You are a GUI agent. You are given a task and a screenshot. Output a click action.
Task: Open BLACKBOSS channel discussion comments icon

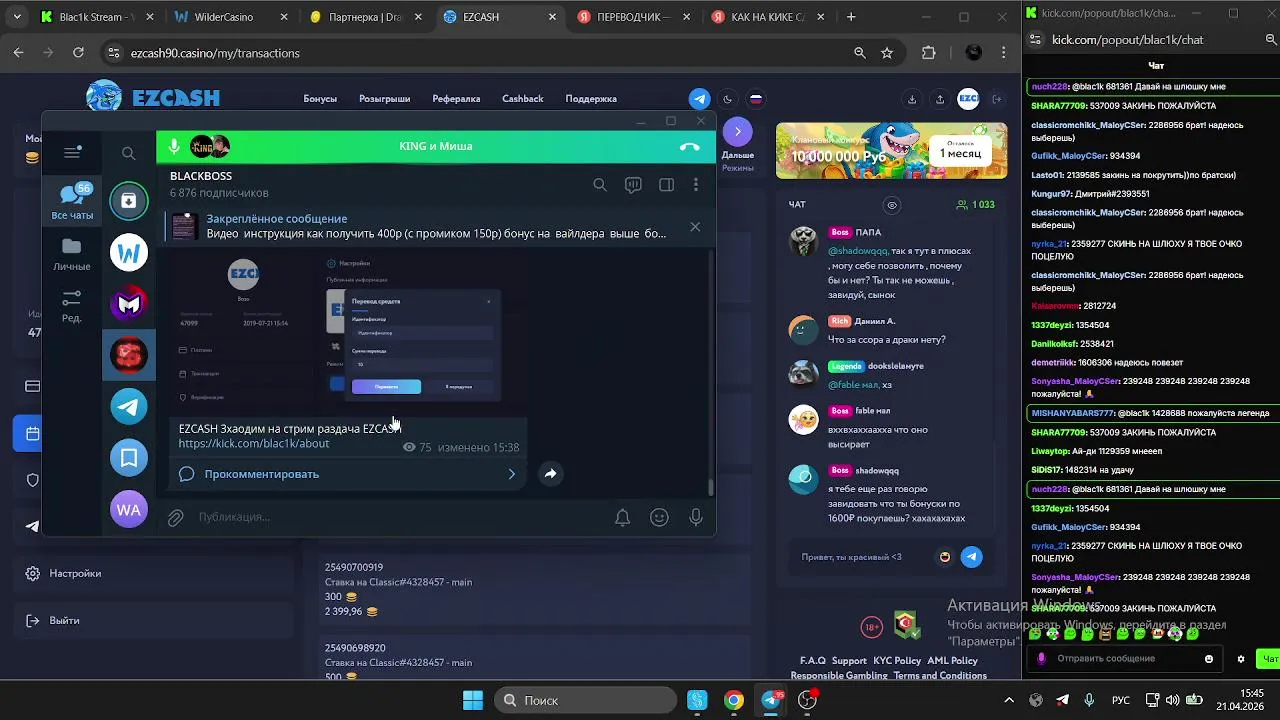click(x=633, y=185)
